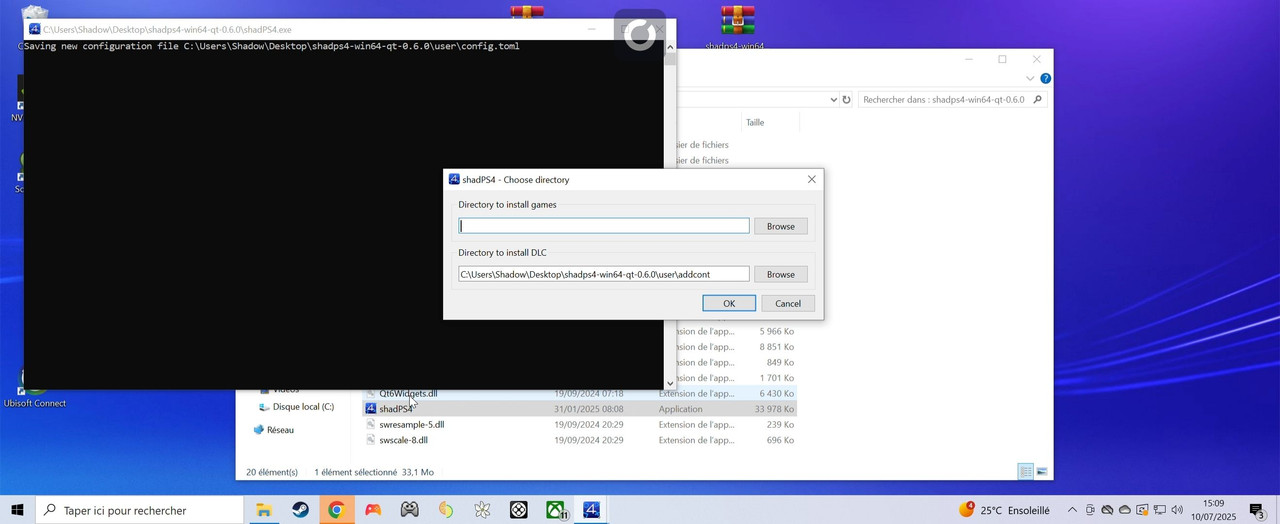The image size is (1280, 524).
Task: Show hidden system tray icons
Action: tap(1072, 510)
